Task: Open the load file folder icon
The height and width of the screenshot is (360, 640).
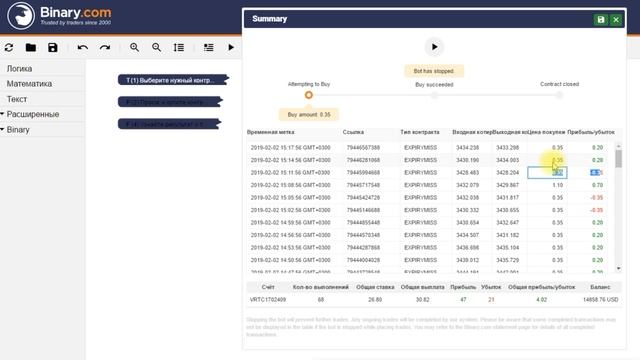Action: (x=31, y=47)
